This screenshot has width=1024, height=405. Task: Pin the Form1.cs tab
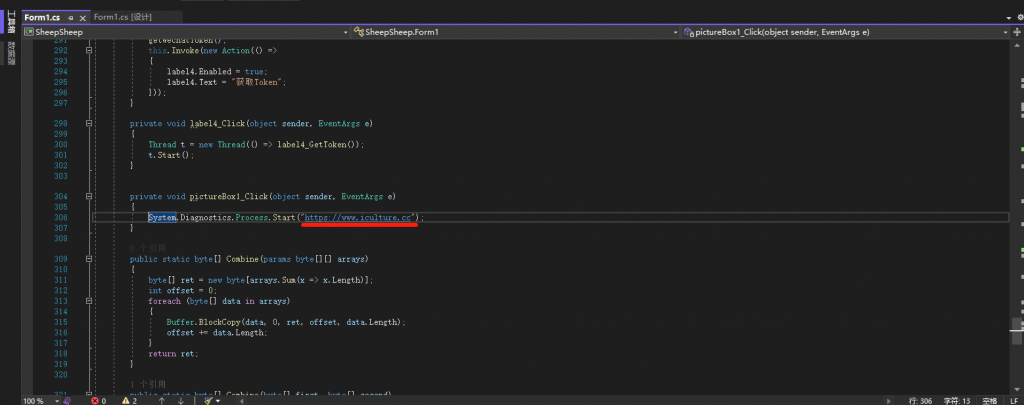pos(70,18)
